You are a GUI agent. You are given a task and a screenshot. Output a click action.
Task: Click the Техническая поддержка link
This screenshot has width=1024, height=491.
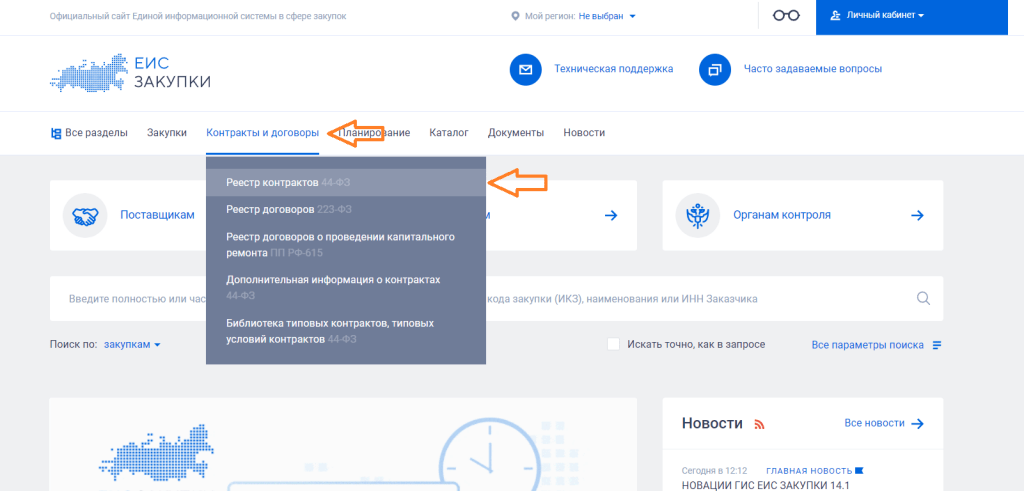pos(613,69)
